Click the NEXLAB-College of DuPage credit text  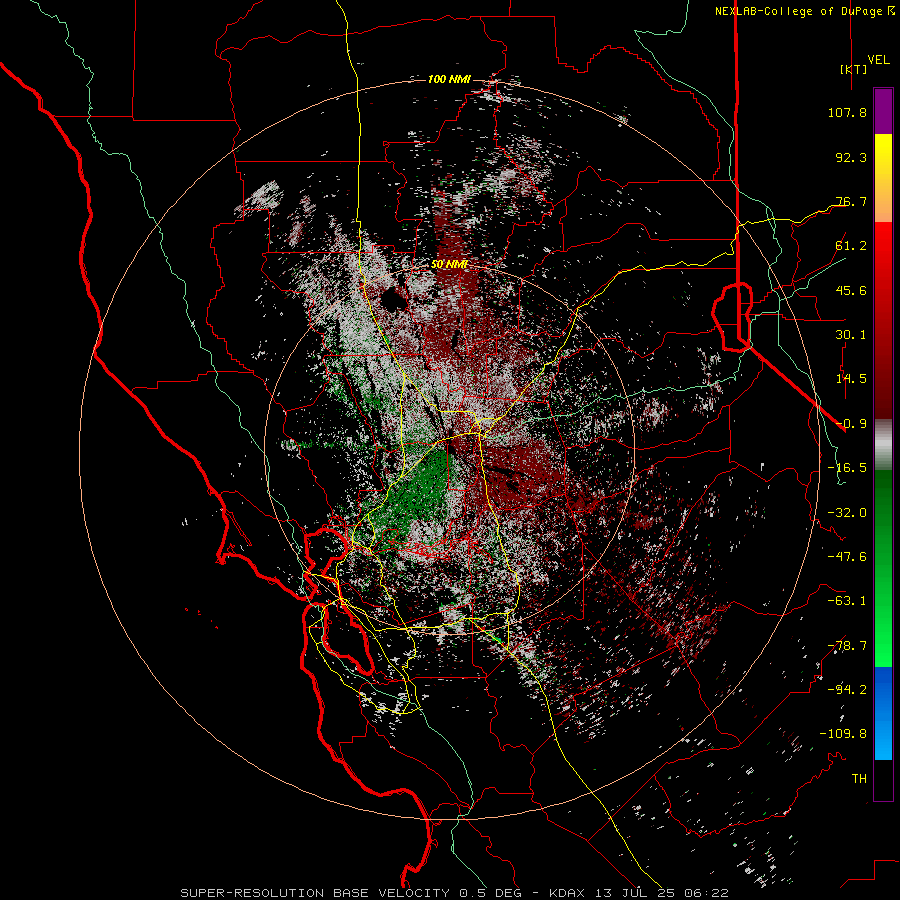[805, 11]
